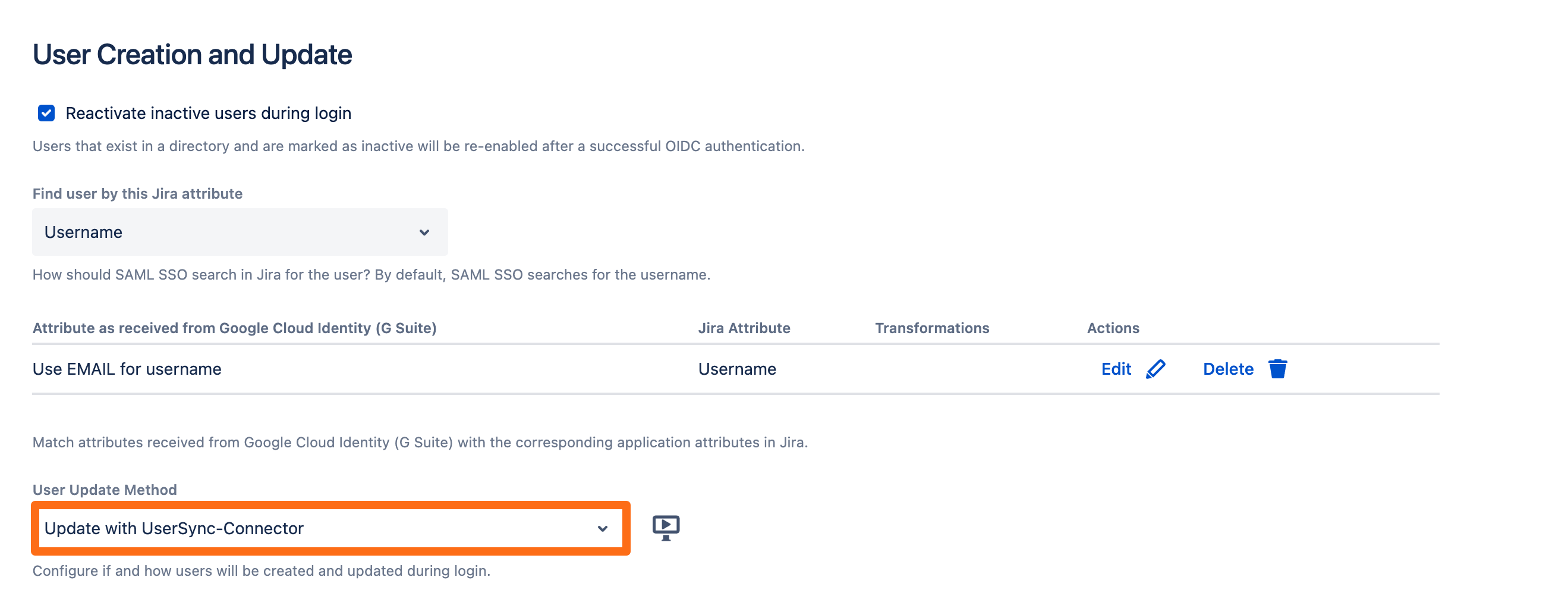Click the 'User Creation and Update' heading

click(x=192, y=54)
